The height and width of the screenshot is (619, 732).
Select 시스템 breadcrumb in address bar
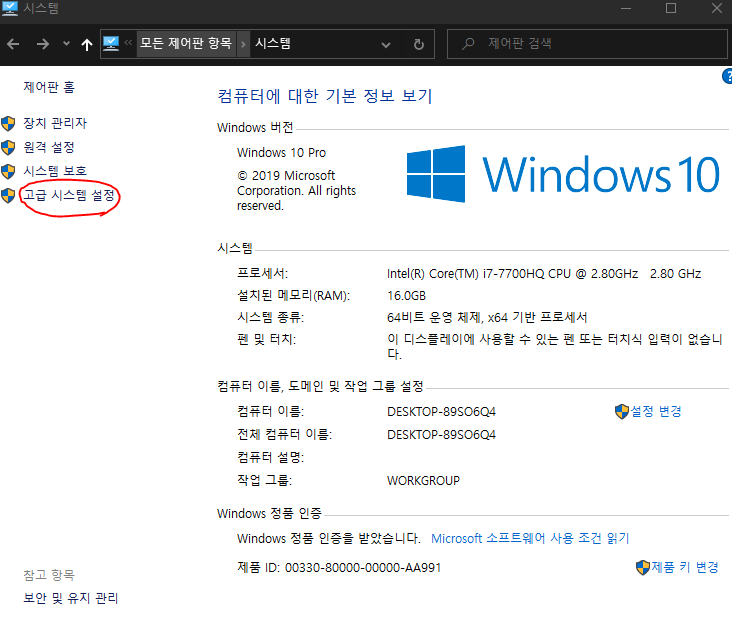point(273,43)
